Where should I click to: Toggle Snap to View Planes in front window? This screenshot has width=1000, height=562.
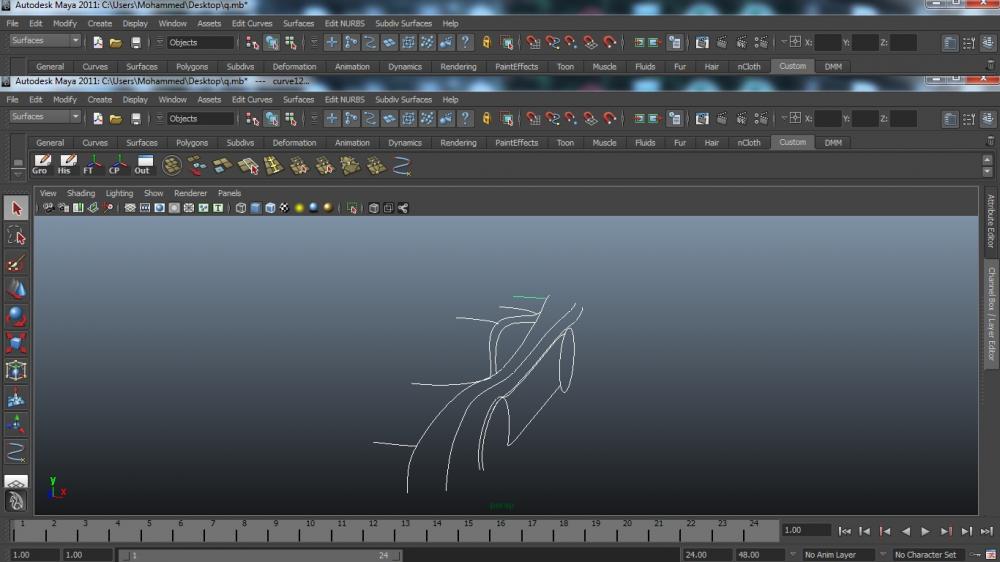[591, 119]
